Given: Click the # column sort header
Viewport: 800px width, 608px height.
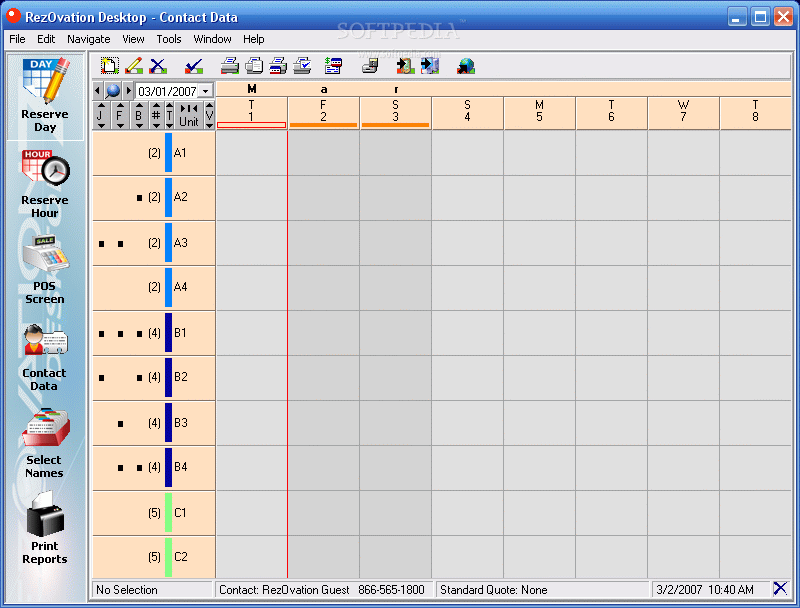Looking at the screenshot, I should (x=156, y=115).
